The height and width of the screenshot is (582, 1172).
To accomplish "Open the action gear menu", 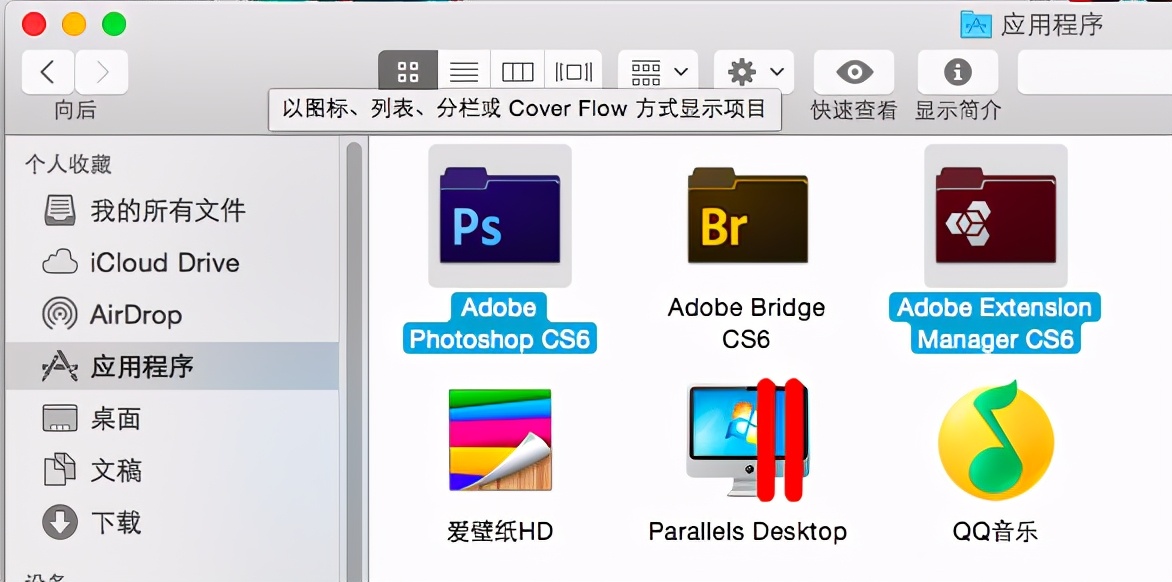I will (x=752, y=70).
